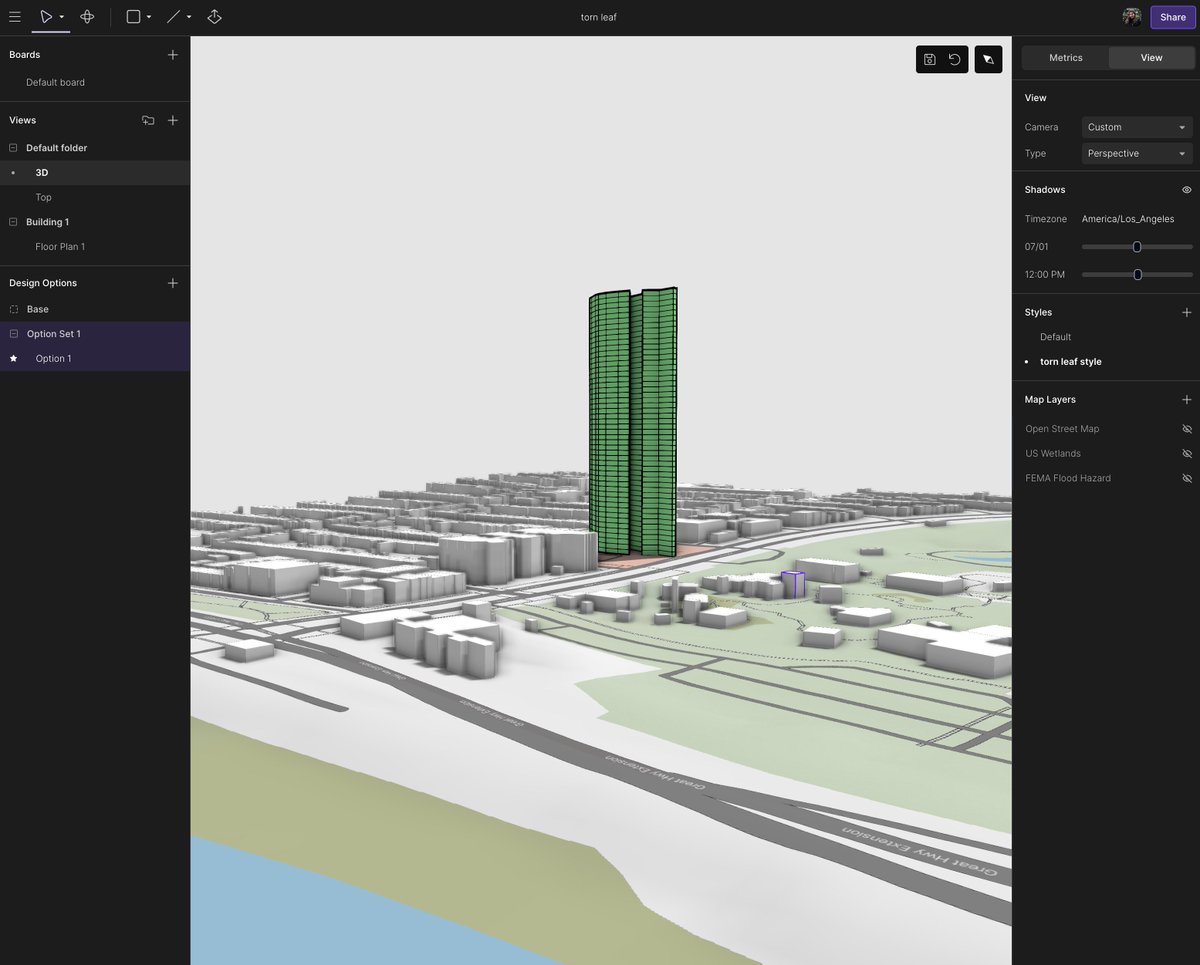
Task: Click the America/Los_Angeles timezone value
Action: pos(1128,219)
